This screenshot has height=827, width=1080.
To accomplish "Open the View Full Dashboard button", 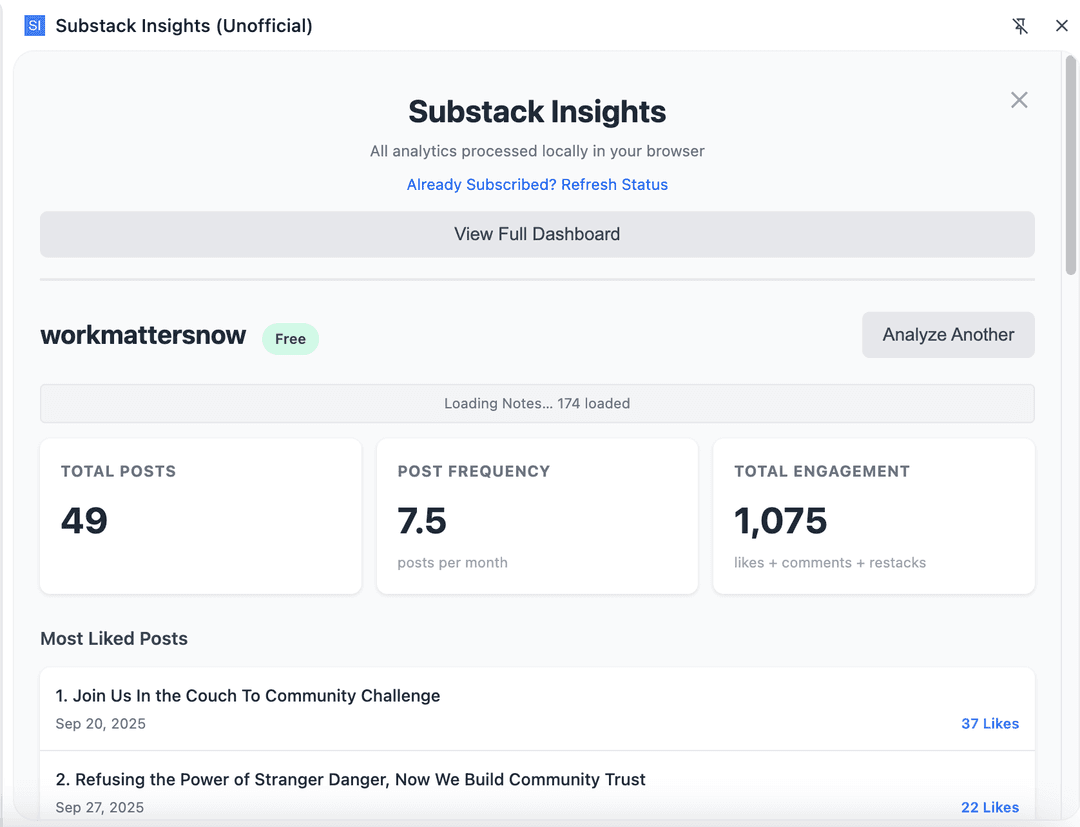I will tap(537, 234).
